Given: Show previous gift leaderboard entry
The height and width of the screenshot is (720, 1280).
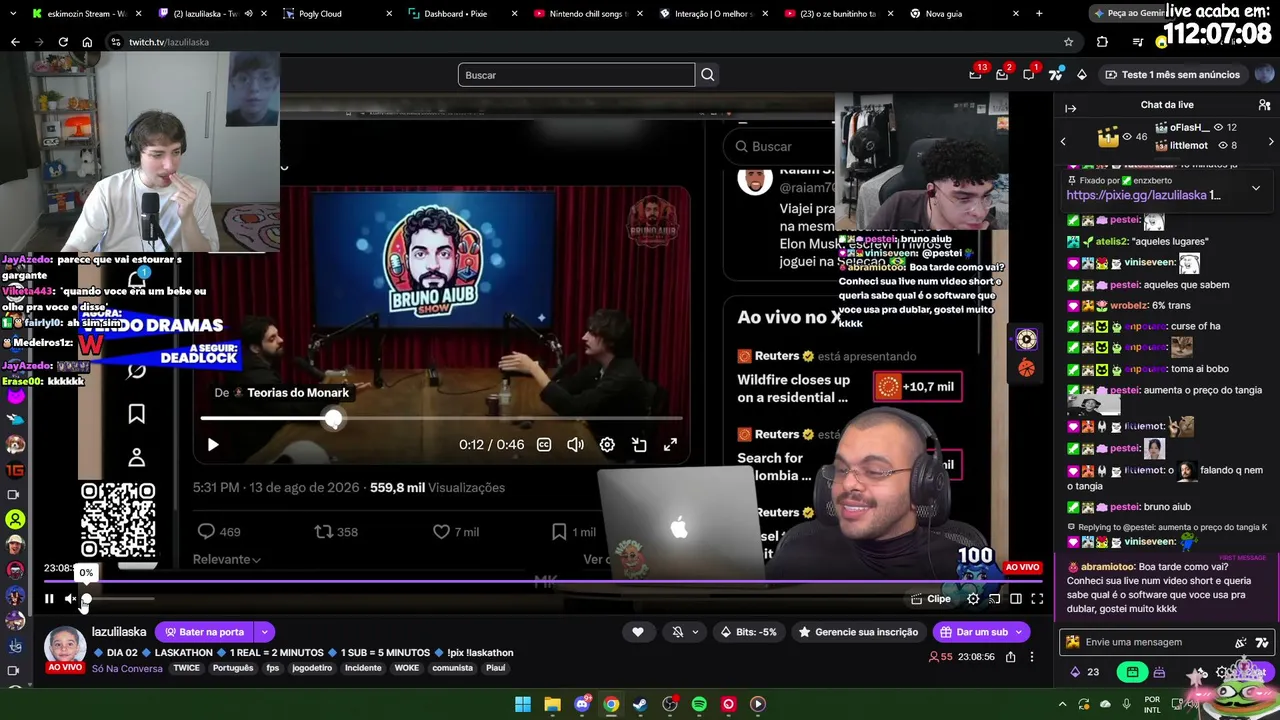Looking at the screenshot, I should tap(1063, 141).
